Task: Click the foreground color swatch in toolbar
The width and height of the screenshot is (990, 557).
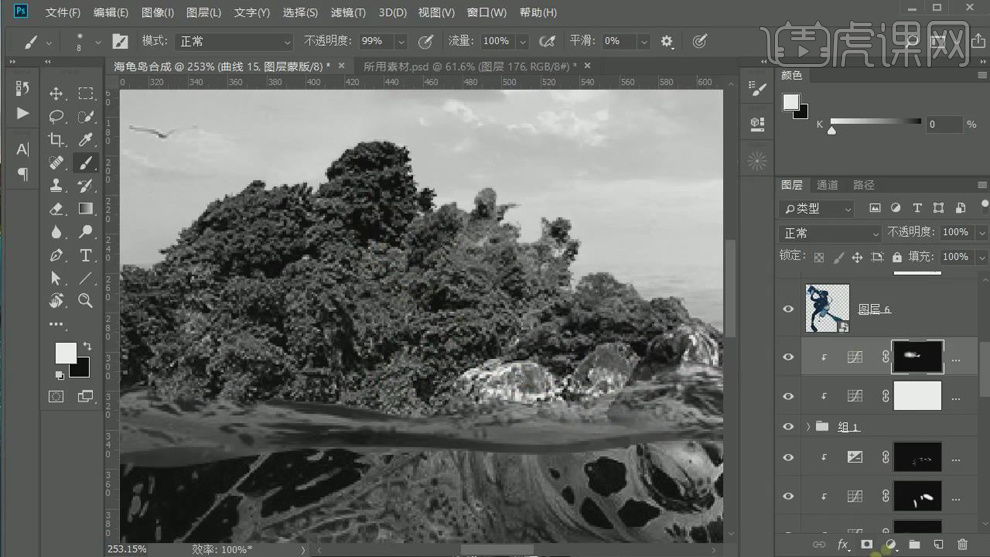Action: 65,352
